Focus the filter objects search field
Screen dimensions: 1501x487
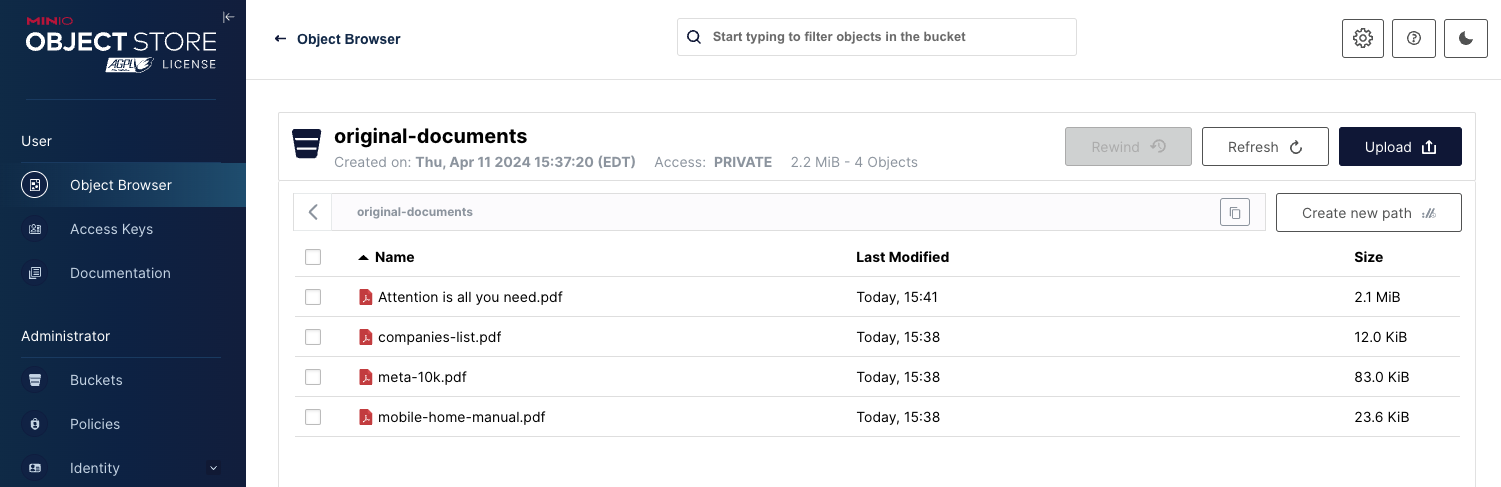point(877,37)
